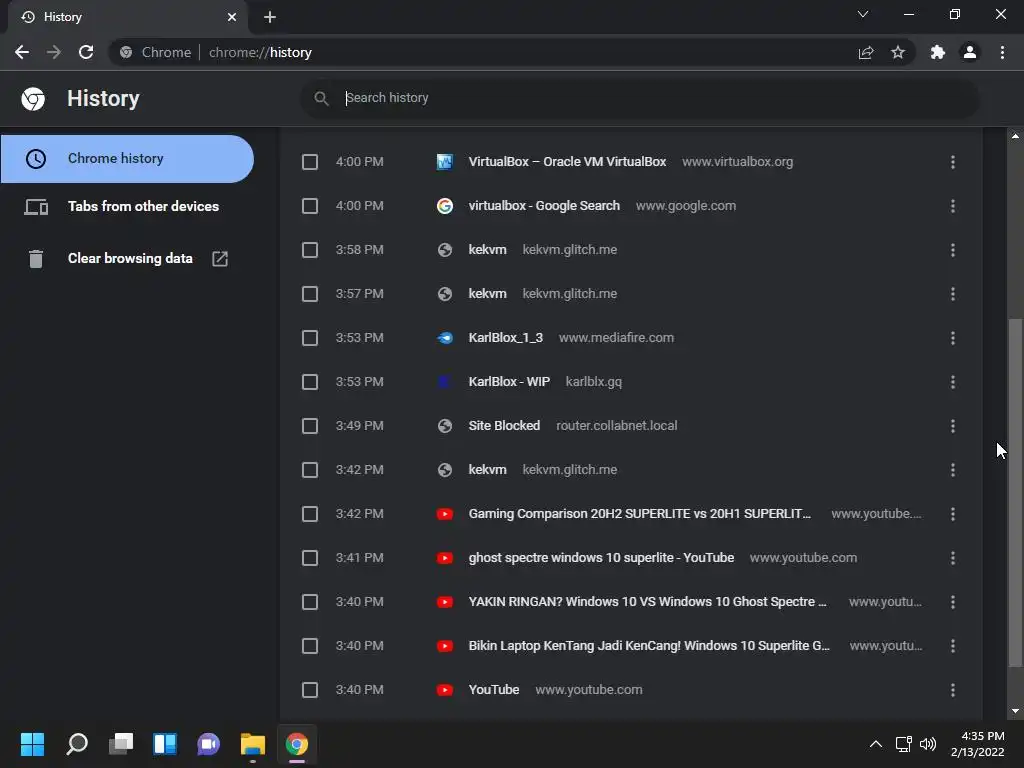Image resolution: width=1024 pixels, height=768 pixels.
Task: Open actions menu for virtualbox - Google Search
Action: coord(953,206)
